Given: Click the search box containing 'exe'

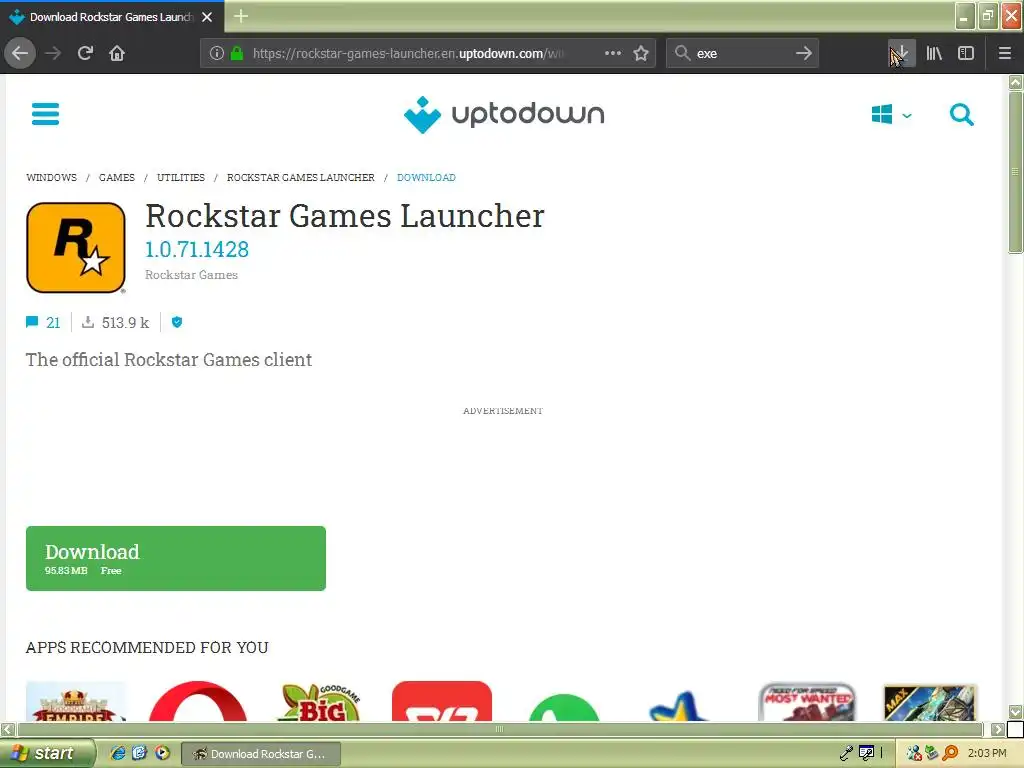Looking at the screenshot, I should [743, 54].
